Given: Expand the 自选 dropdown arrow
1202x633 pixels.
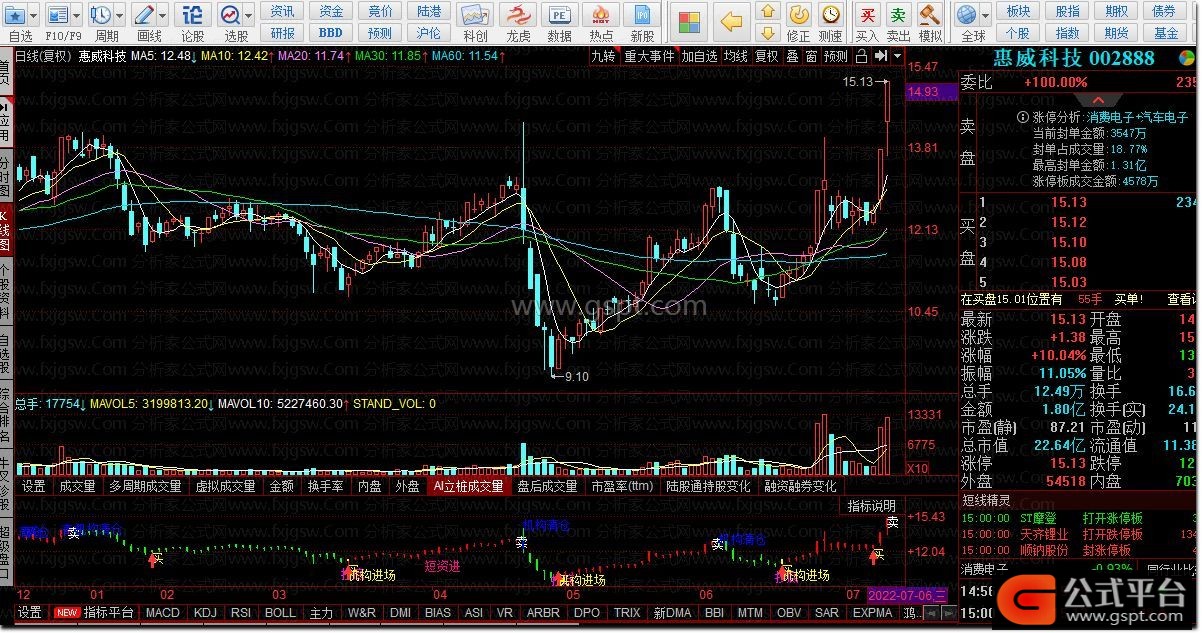Looking at the screenshot, I should 35,16.
